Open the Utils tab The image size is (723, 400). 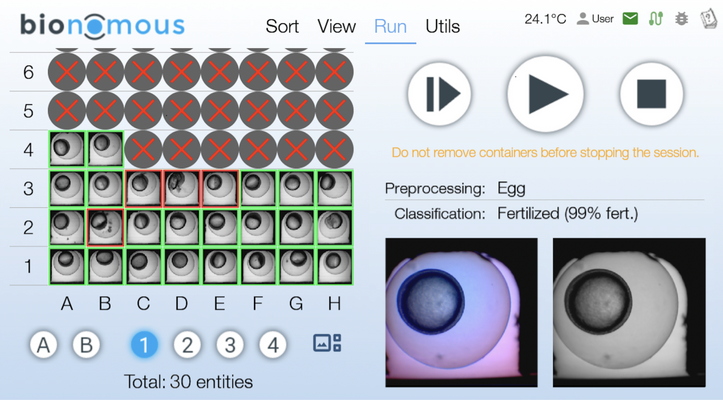[x=442, y=26]
